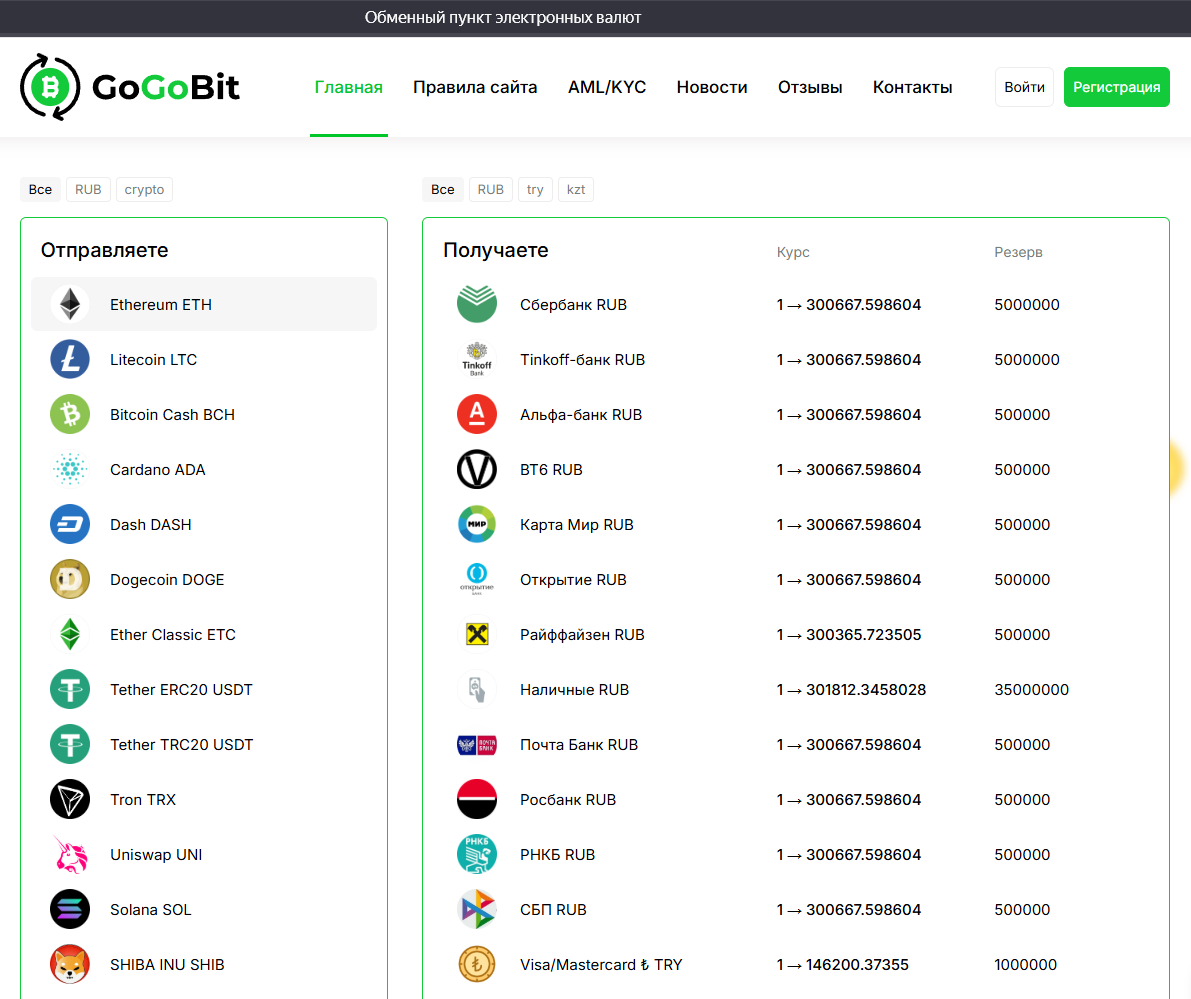1191x999 pixels.
Task: Click СБП RUB text
Action: click(553, 910)
